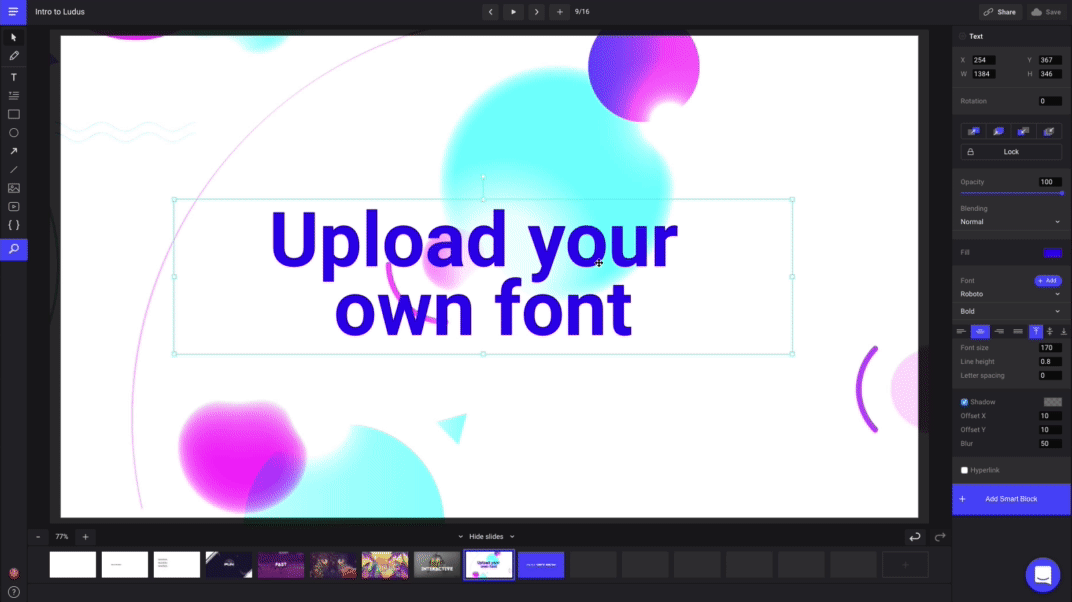Open the Bold font weight dropdown

tap(1010, 311)
